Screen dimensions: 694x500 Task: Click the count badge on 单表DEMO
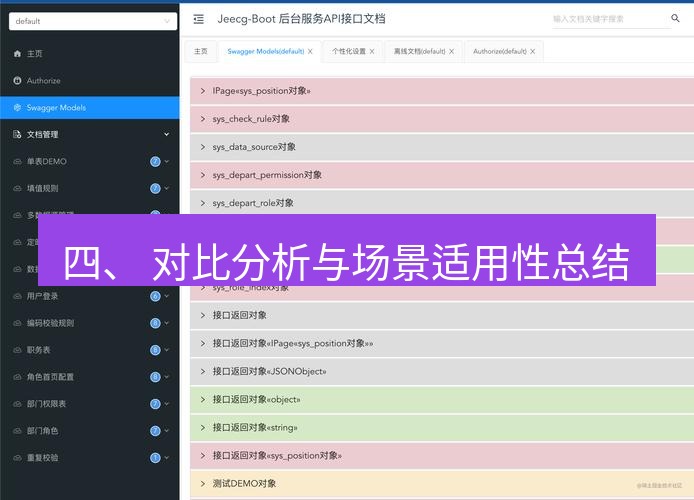click(x=155, y=162)
